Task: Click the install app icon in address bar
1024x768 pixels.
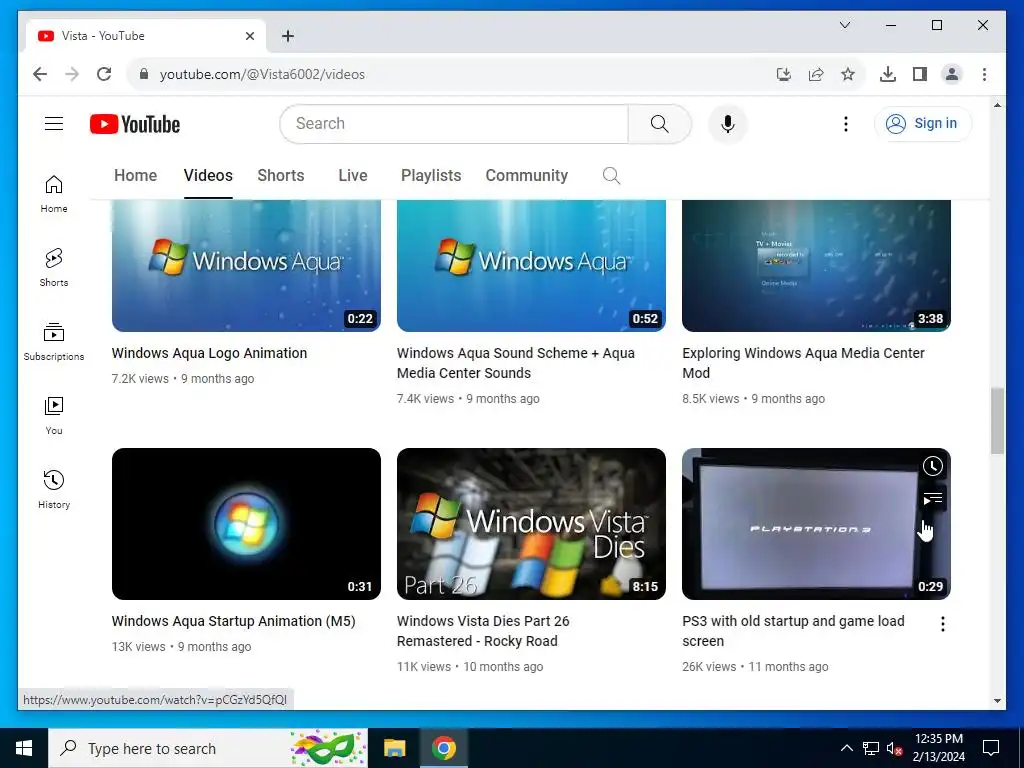Action: click(x=784, y=74)
